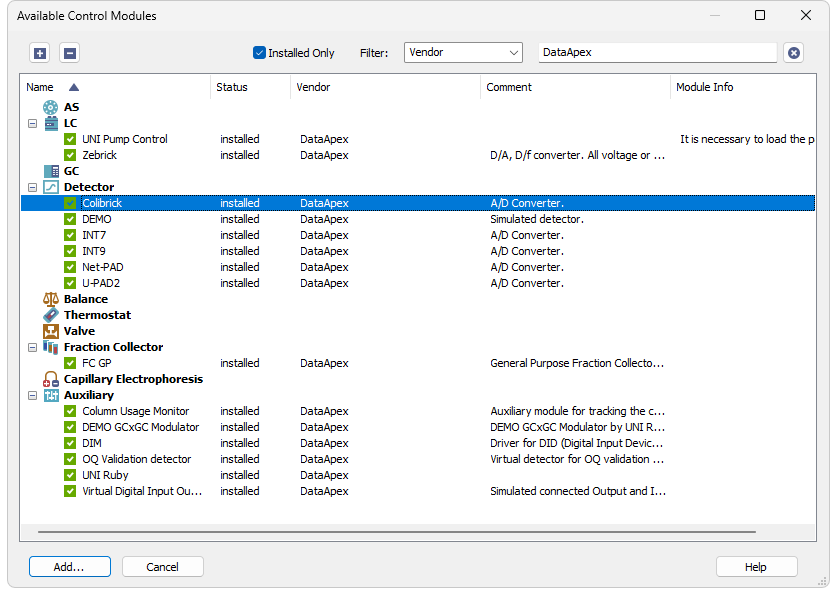Click the 'D/A, D/f converter' comment text

(578, 155)
